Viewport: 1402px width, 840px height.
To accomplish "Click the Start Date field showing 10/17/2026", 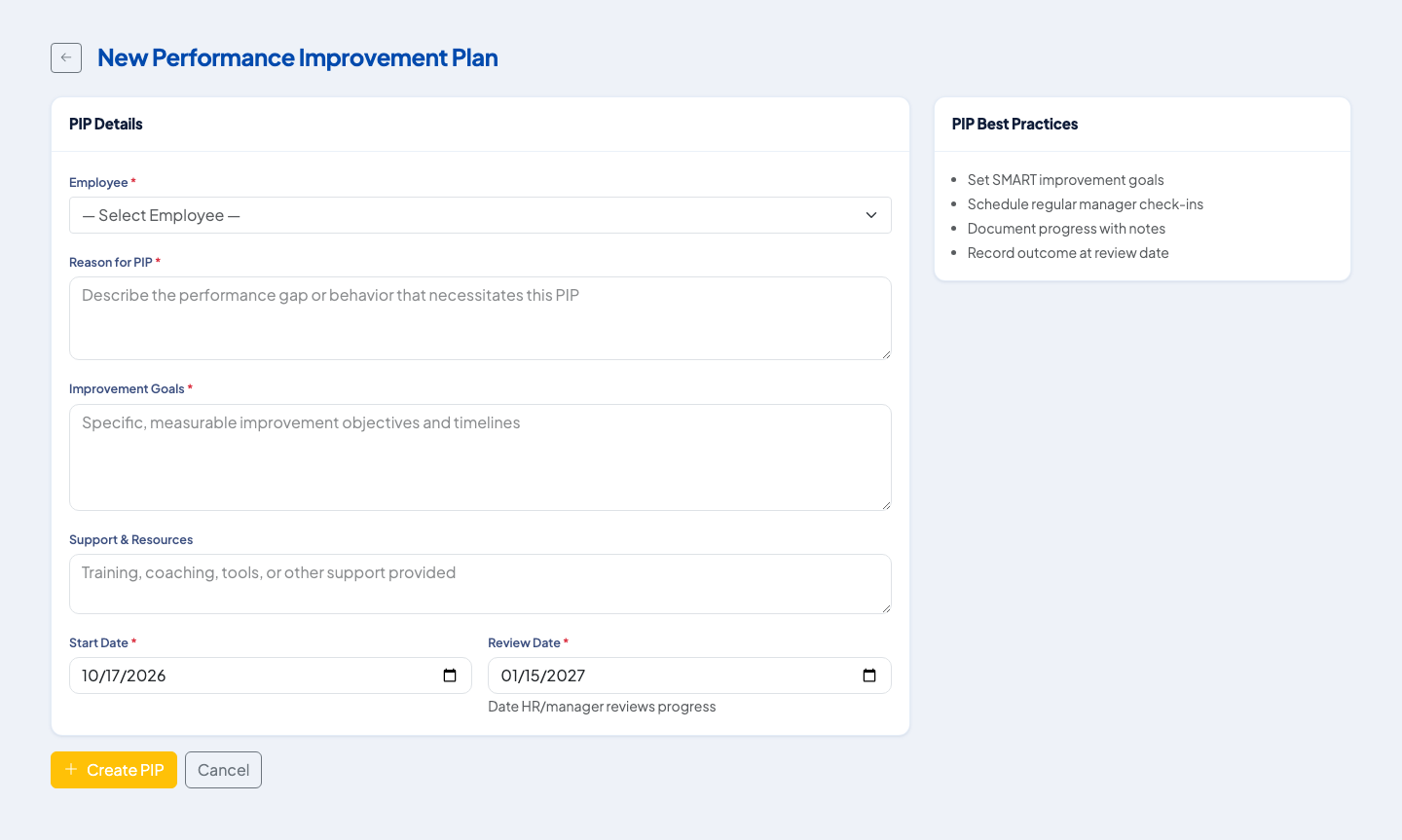I will click(x=271, y=676).
